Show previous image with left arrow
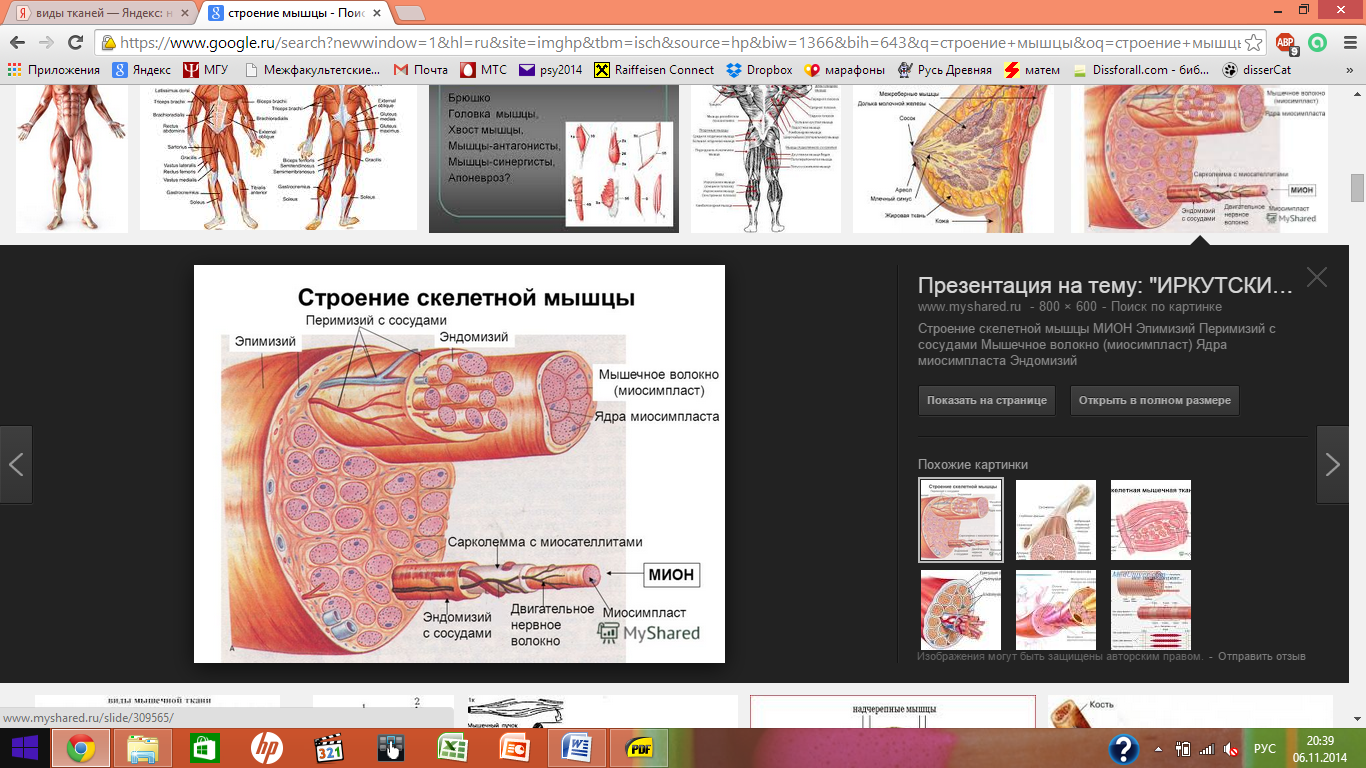The image size is (1366, 768). coord(16,464)
